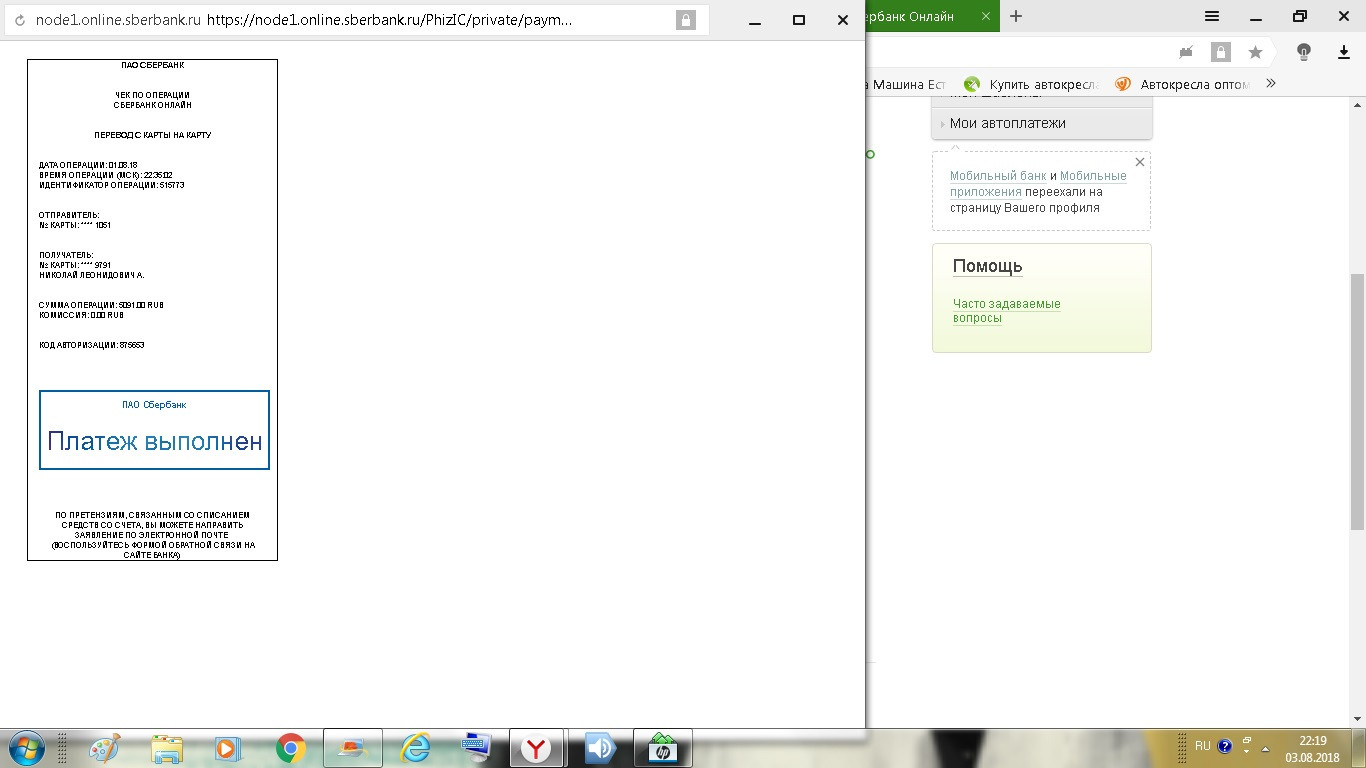The height and width of the screenshot is (768, 1366).
Task: Click the ИДЕНТИФИКАТОР ОПЕРАЦИИ line
Action: pyautogui.click(x=111, y=185)
